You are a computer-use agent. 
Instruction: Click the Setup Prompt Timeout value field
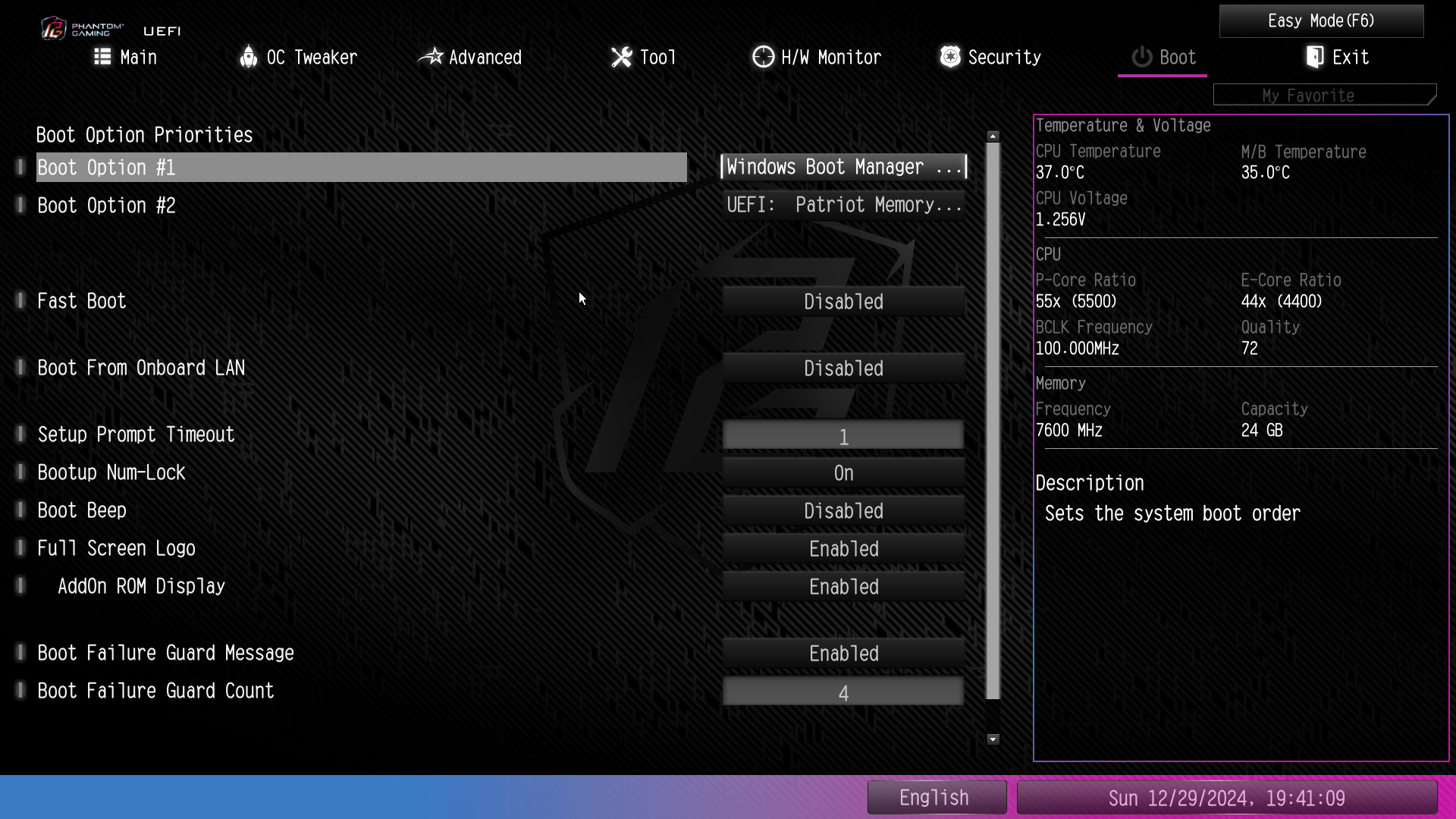[x=843, y=436]
